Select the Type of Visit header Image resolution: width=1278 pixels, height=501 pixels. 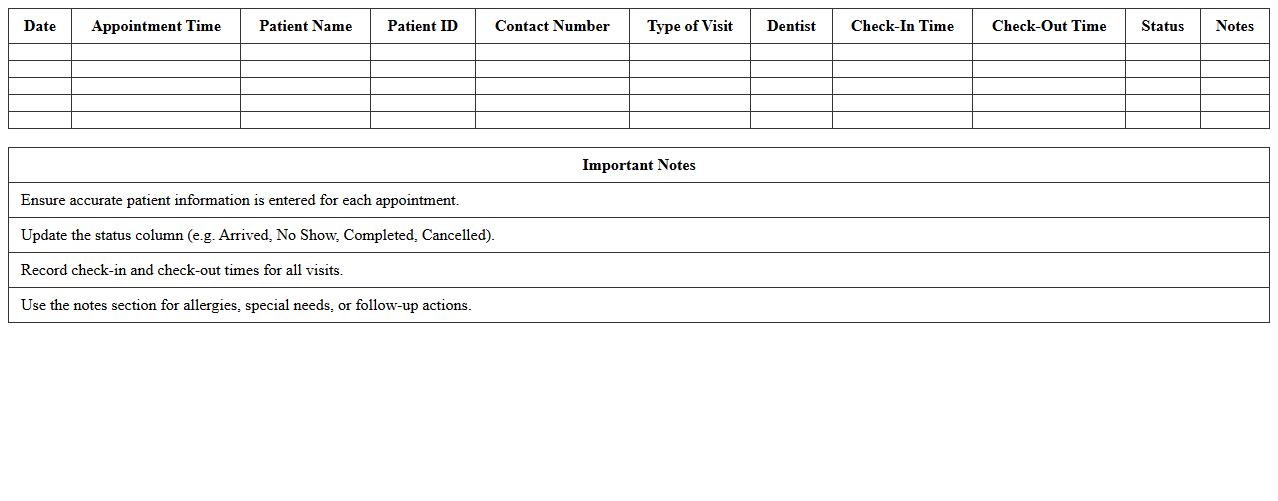coord(690,26)
